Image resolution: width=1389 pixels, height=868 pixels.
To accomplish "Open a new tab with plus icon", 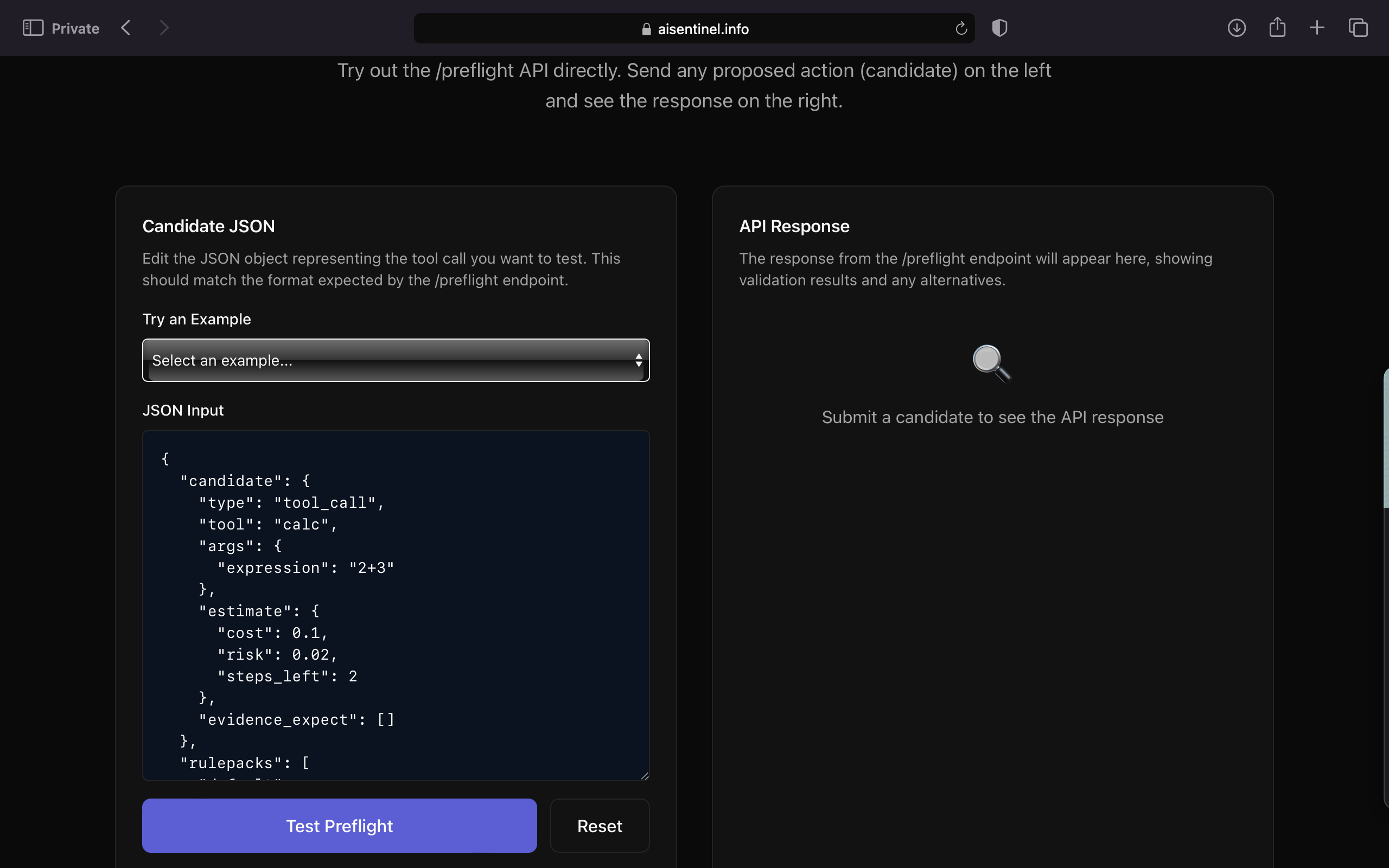I will [1317, 28].
